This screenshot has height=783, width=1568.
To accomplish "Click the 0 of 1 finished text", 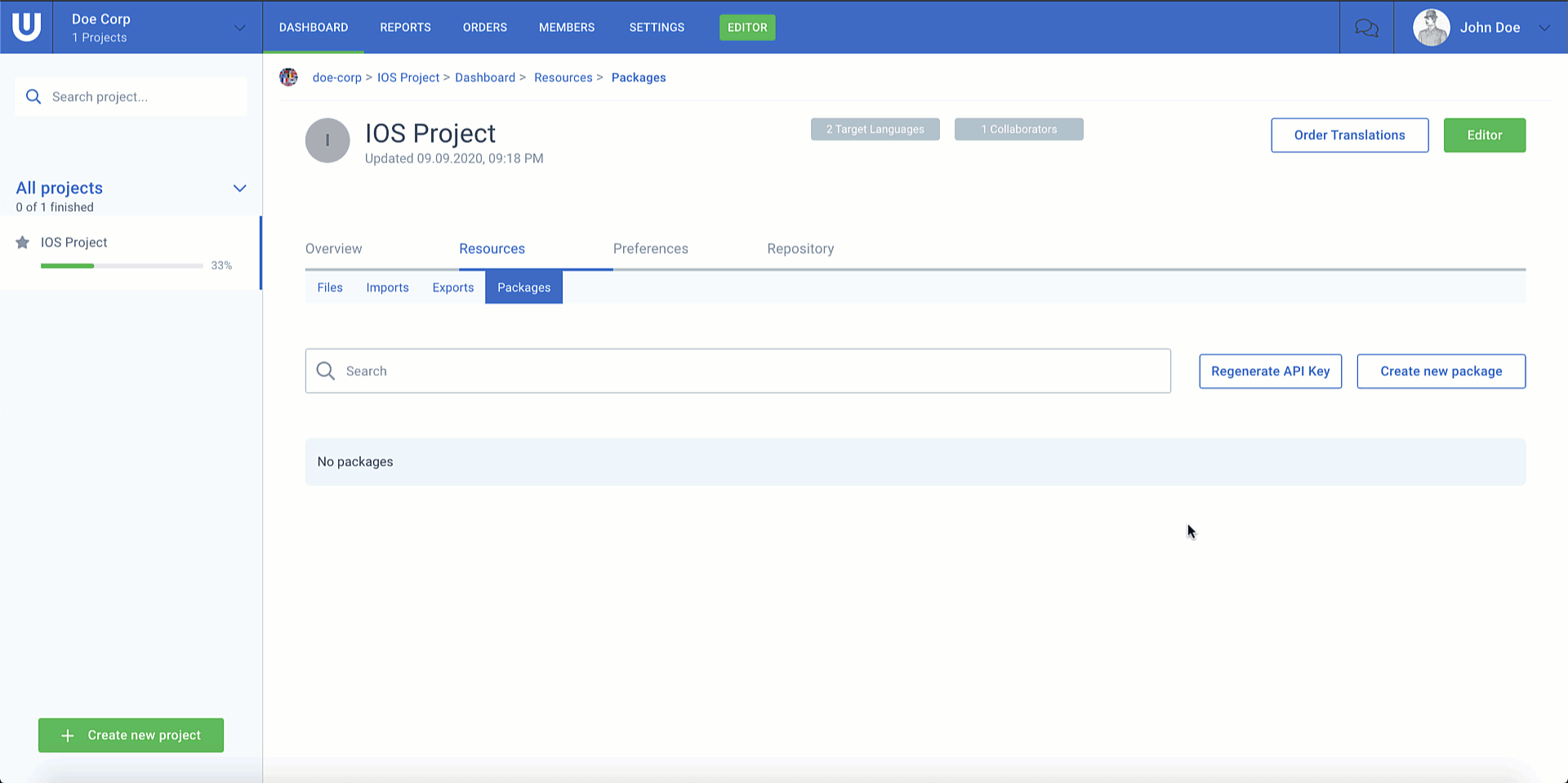I will tap(55, 207).
